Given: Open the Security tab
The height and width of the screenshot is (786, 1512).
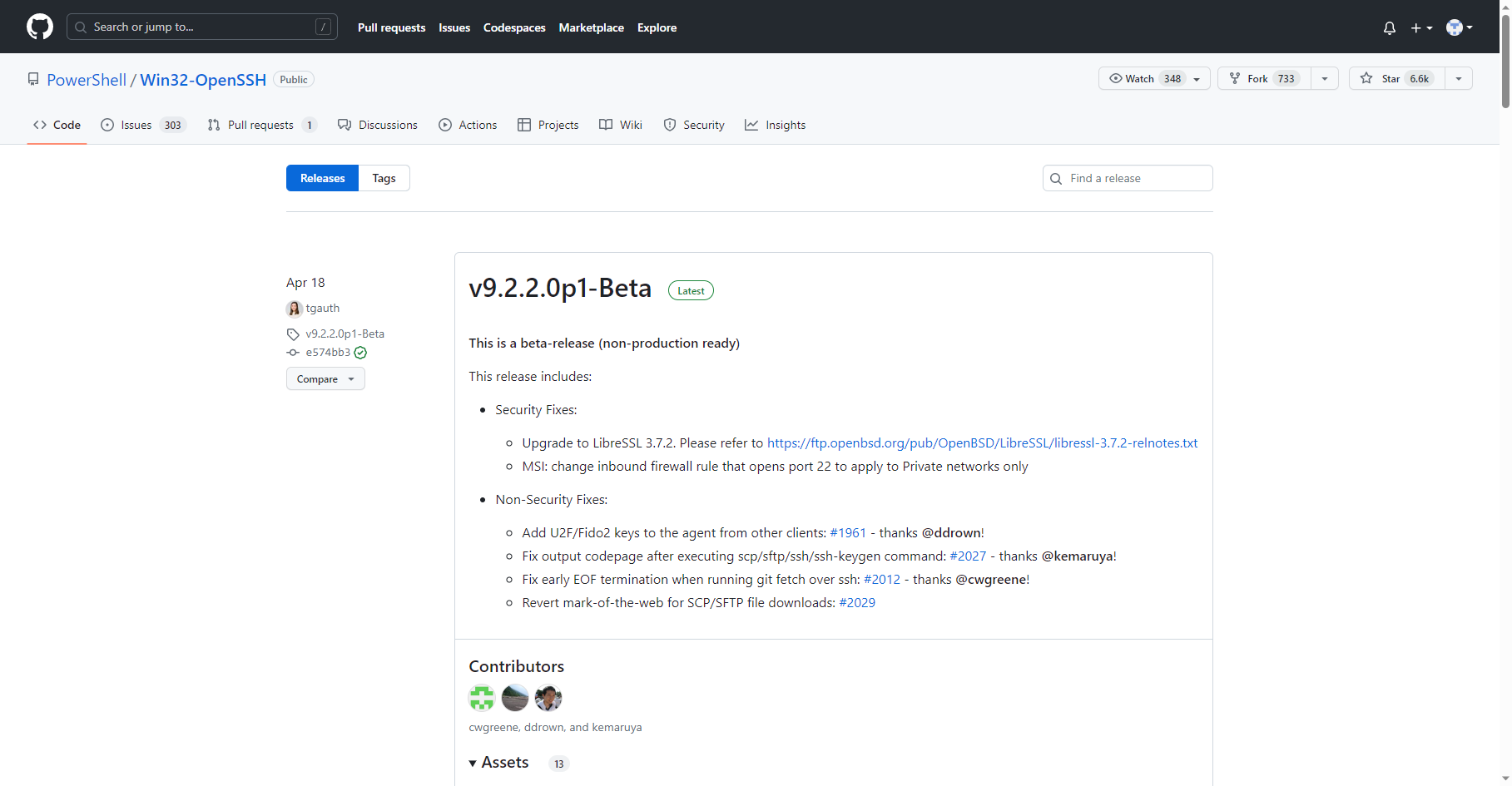Looking at the screenshot, I should coord(694,125).
